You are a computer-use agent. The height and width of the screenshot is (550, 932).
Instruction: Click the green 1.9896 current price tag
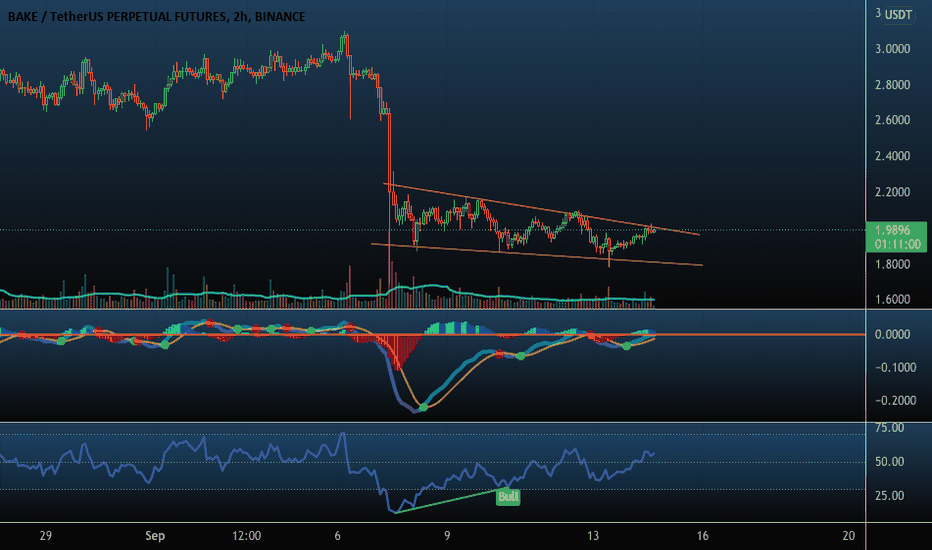(896, 237)
